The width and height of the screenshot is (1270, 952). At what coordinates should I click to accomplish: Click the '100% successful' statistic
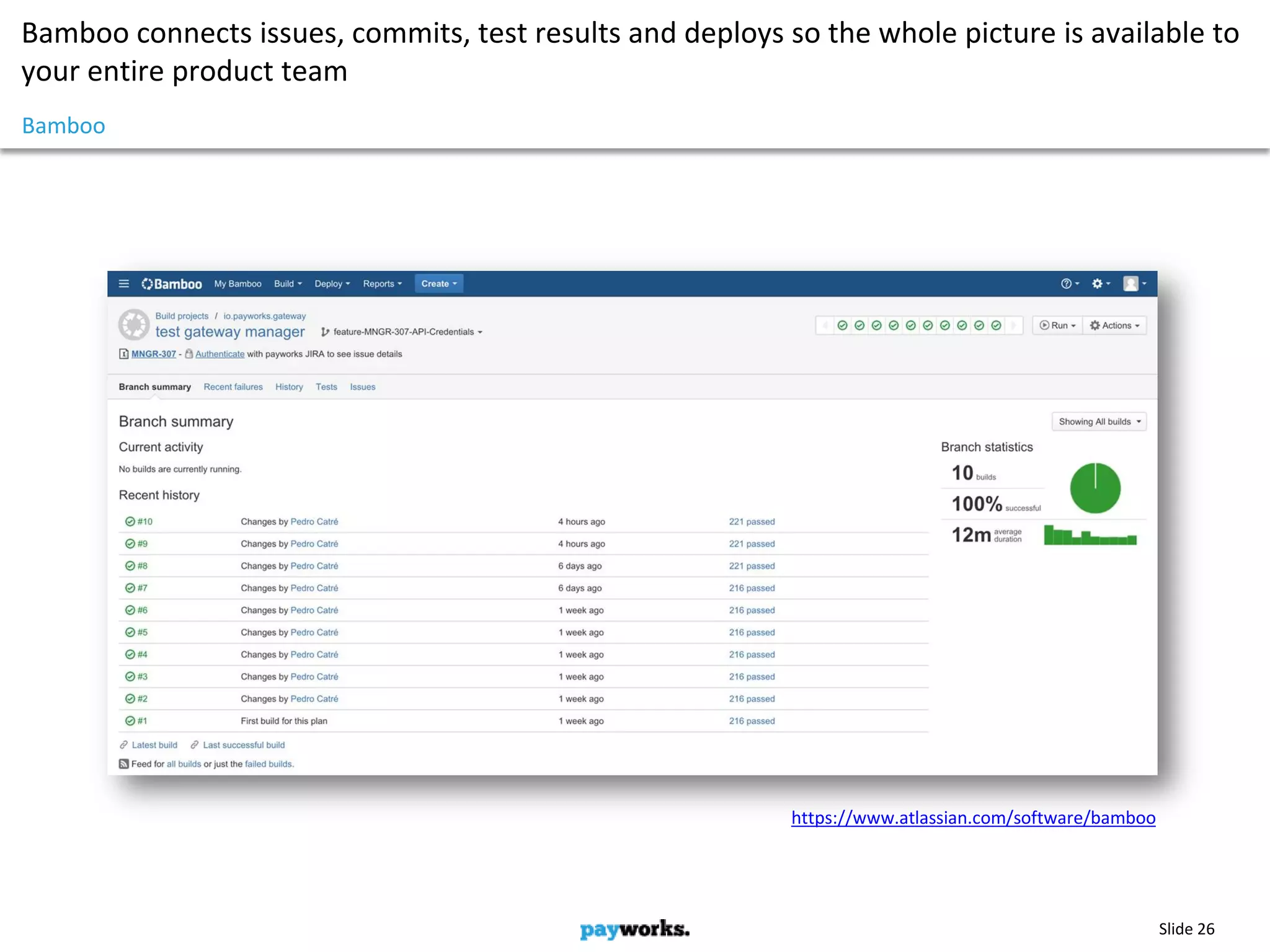[997, 504]
